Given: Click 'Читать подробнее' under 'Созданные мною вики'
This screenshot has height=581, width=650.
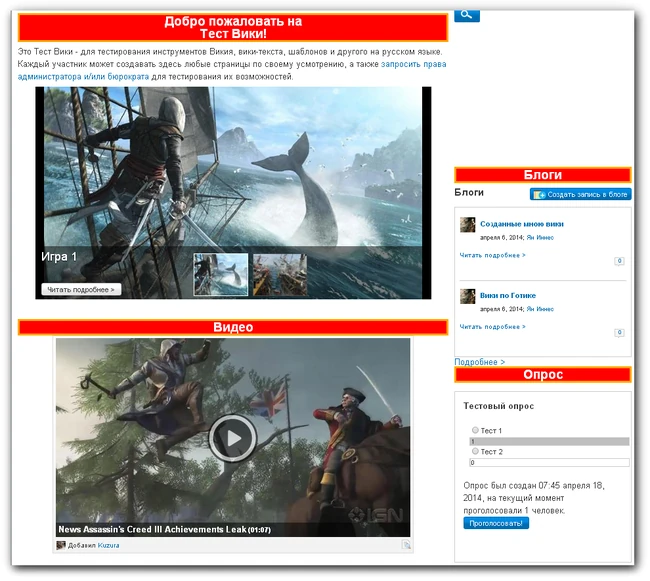Looking at the screenshot, I should click(x=492, y=255).
